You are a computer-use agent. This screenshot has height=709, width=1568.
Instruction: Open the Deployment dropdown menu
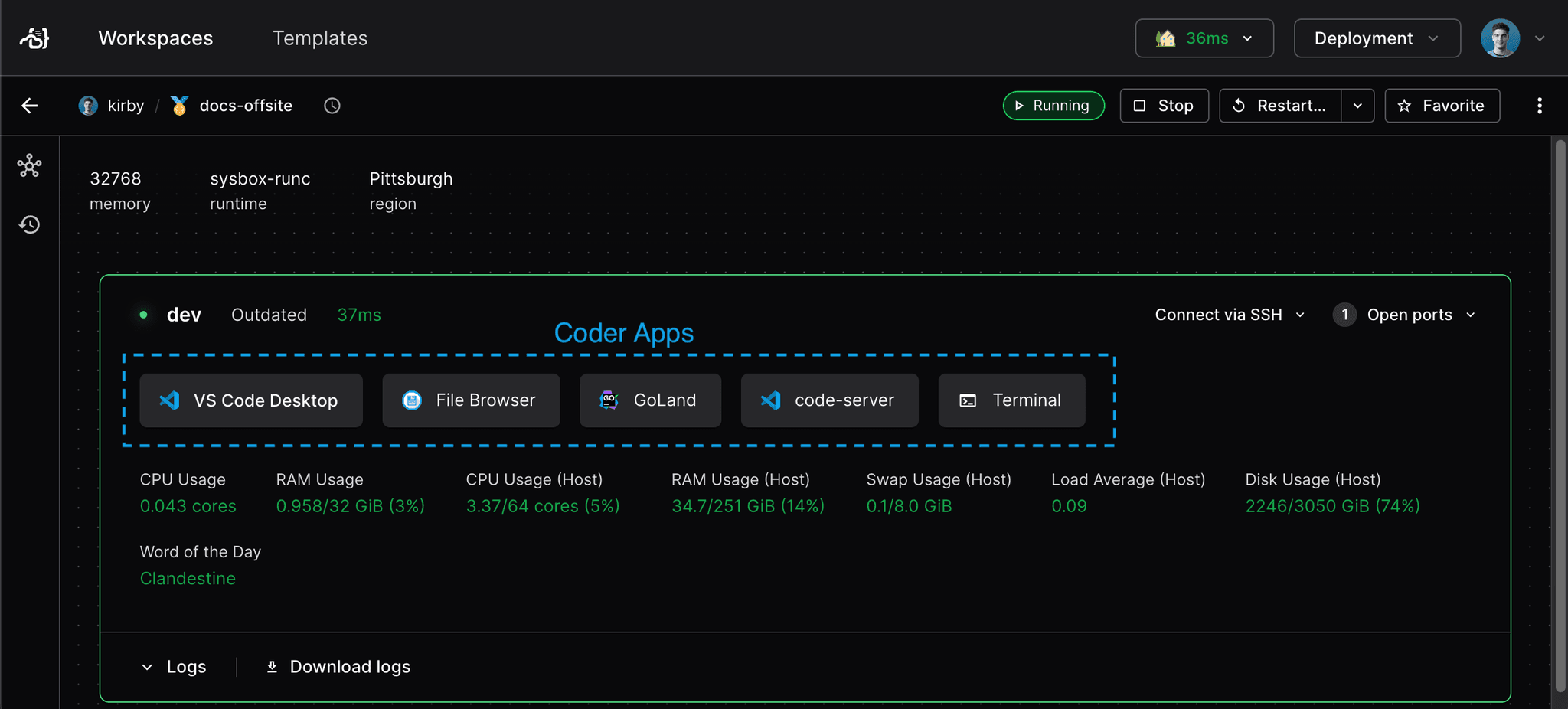(1377, 38)
